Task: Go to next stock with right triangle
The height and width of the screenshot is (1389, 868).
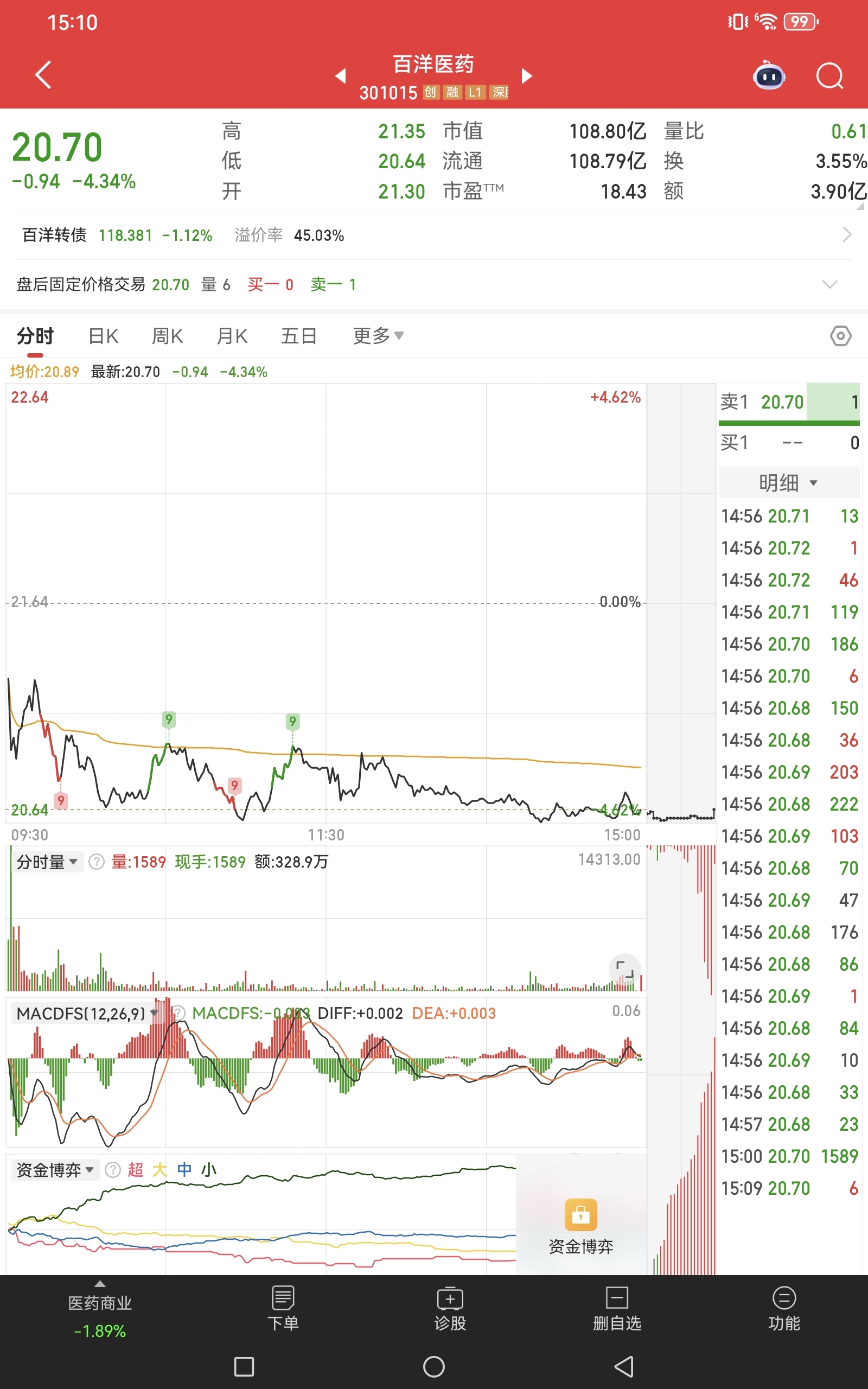Action: pos(526,75)
